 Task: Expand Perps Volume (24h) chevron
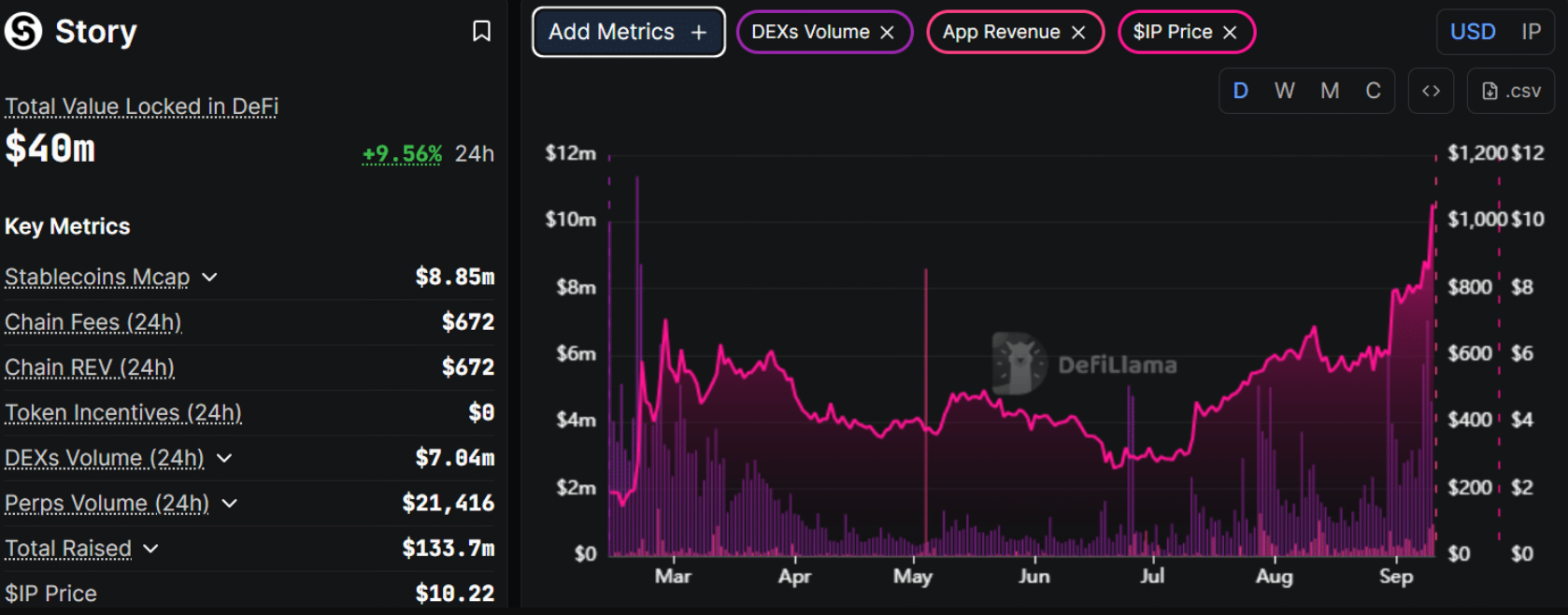(230, 504)
